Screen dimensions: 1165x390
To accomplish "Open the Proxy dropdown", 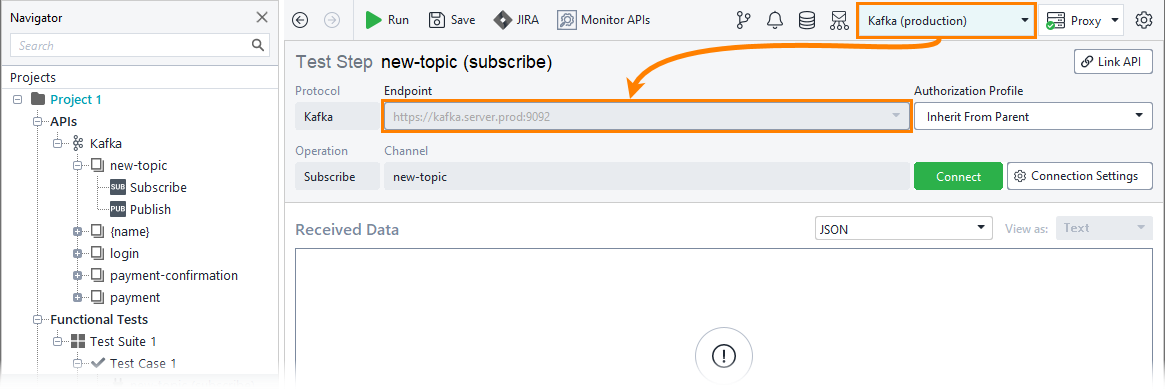I will click(x=1082, y=21).
